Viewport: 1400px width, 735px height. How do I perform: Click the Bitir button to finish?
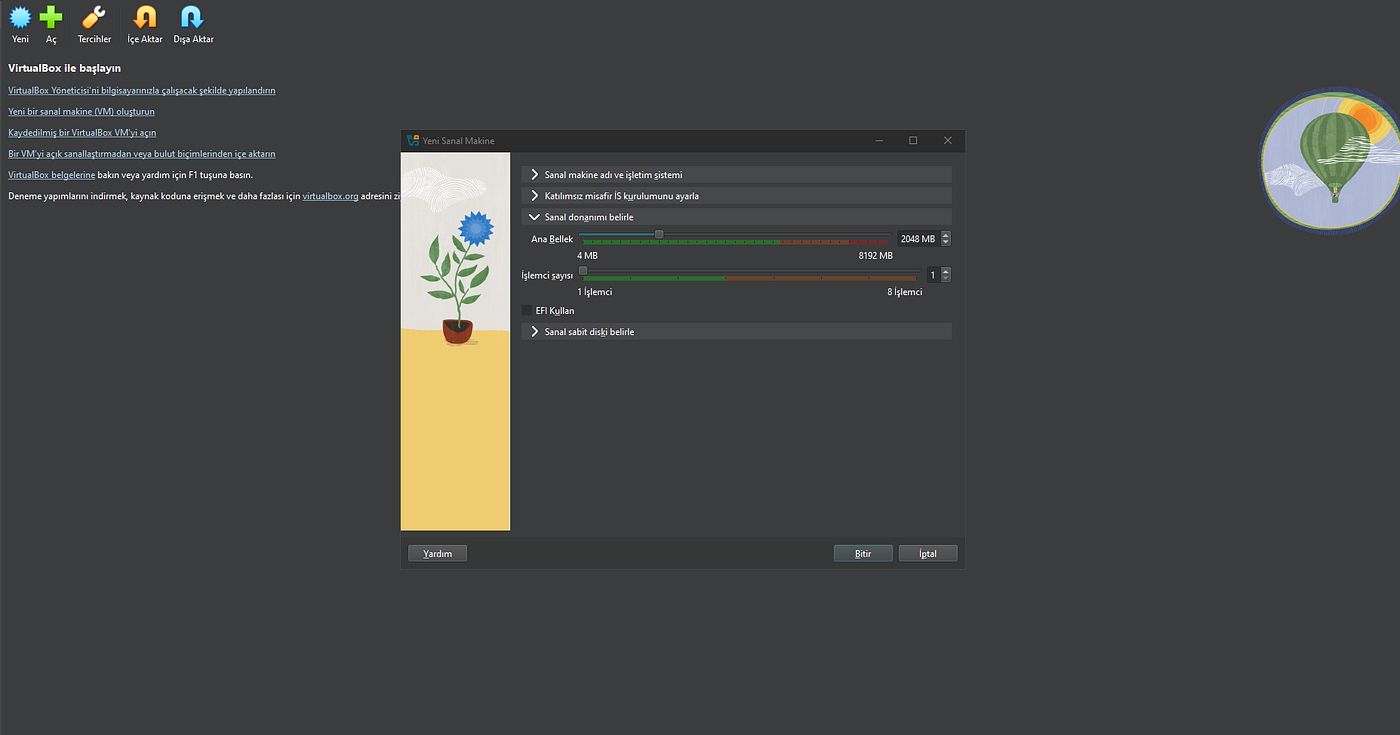[863, 553]
